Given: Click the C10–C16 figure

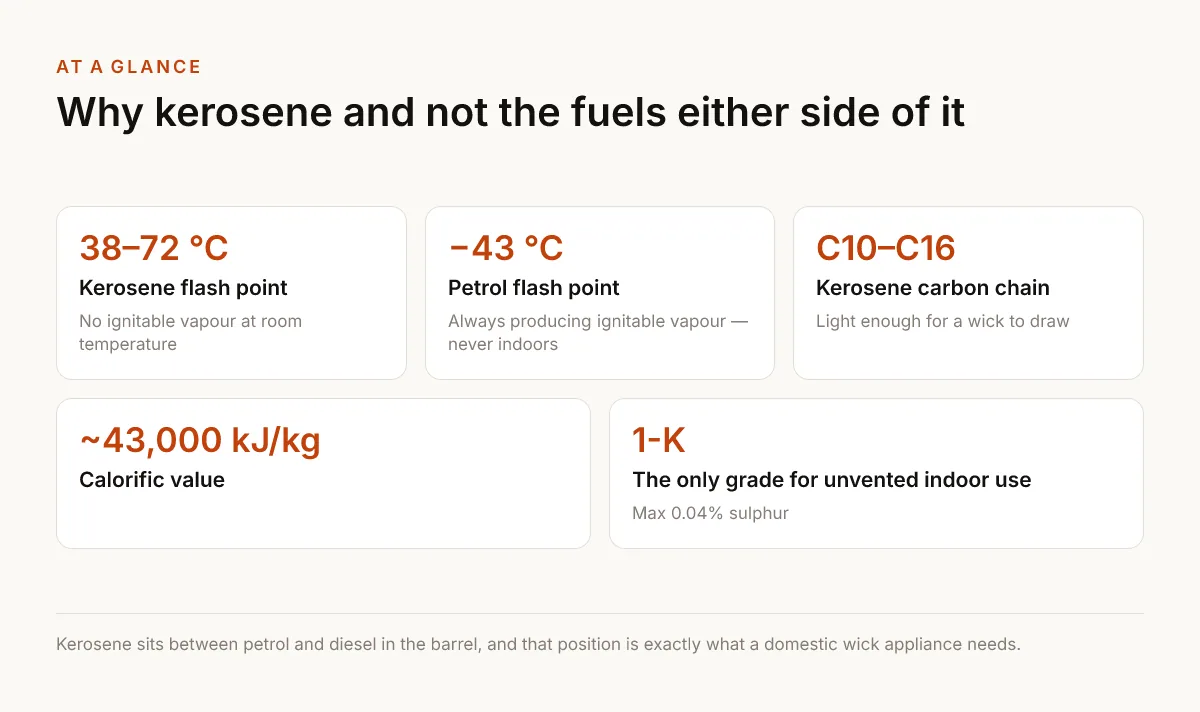Looking at the screenshot, I should (886, 248).
